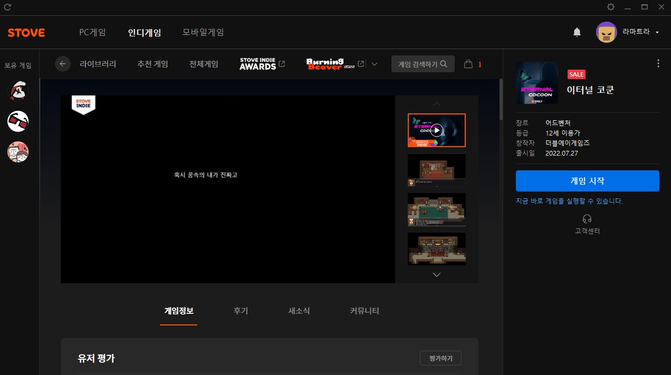Open the settings gear in title bar
The width and height of the screenshot is (671, 375).
tap(611, 7)
